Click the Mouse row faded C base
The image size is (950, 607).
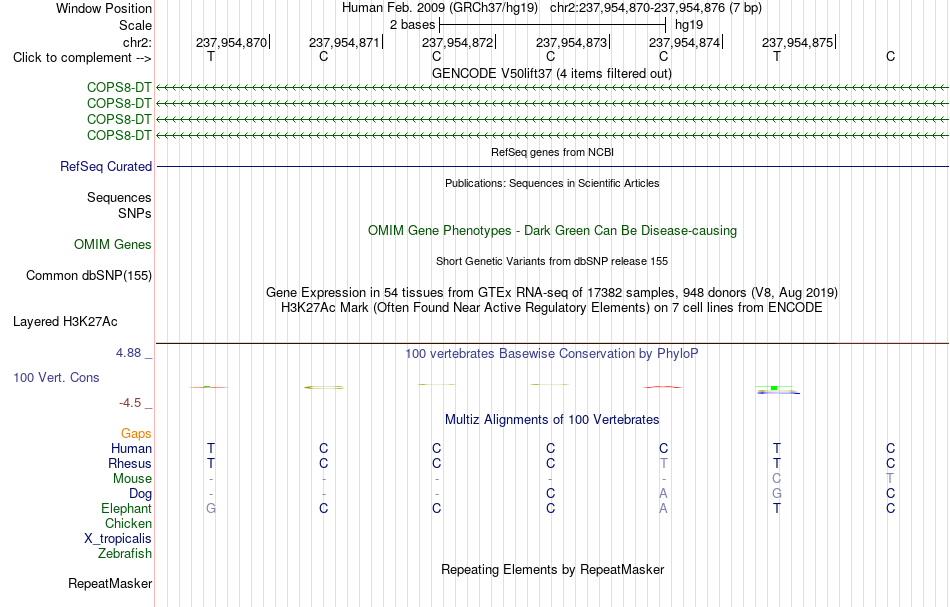(777, 479)
